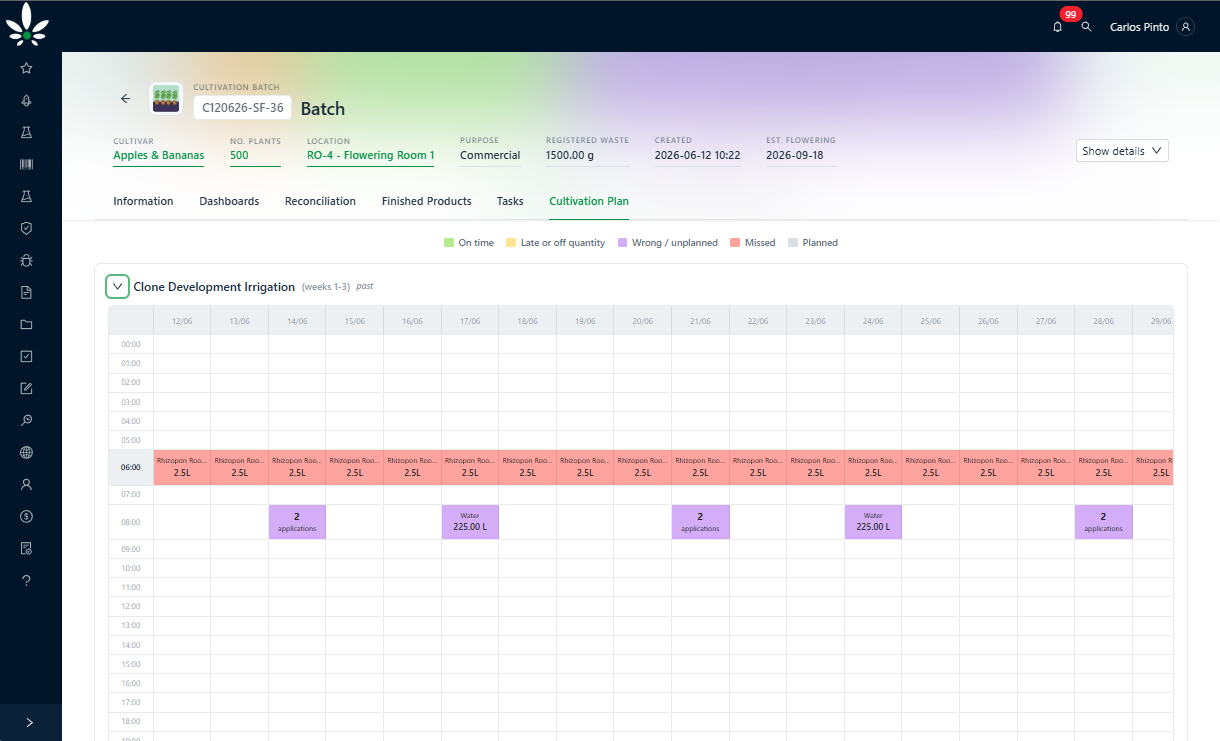Open the person icon in the sidebar
1220x741 pixels.
pyautogui.click(x=27, y=484)
